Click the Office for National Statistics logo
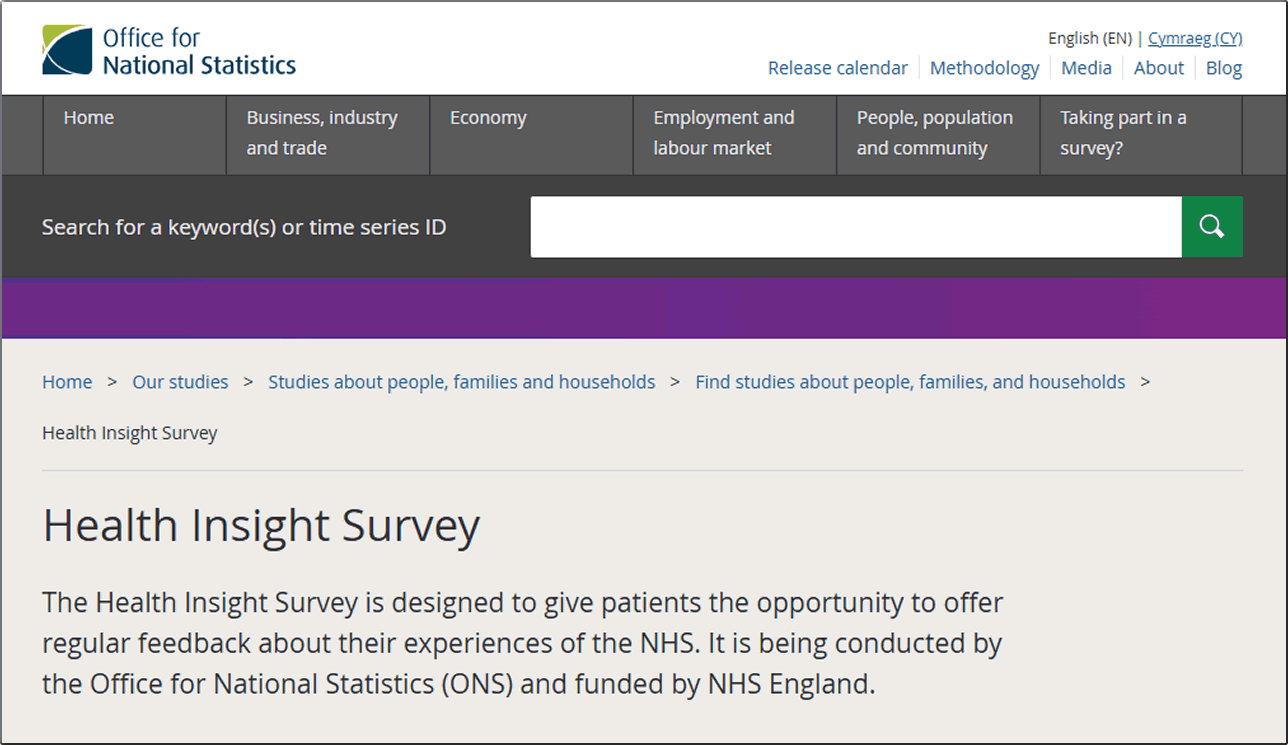Screen dimensions: 1288x745 (169, 51)
